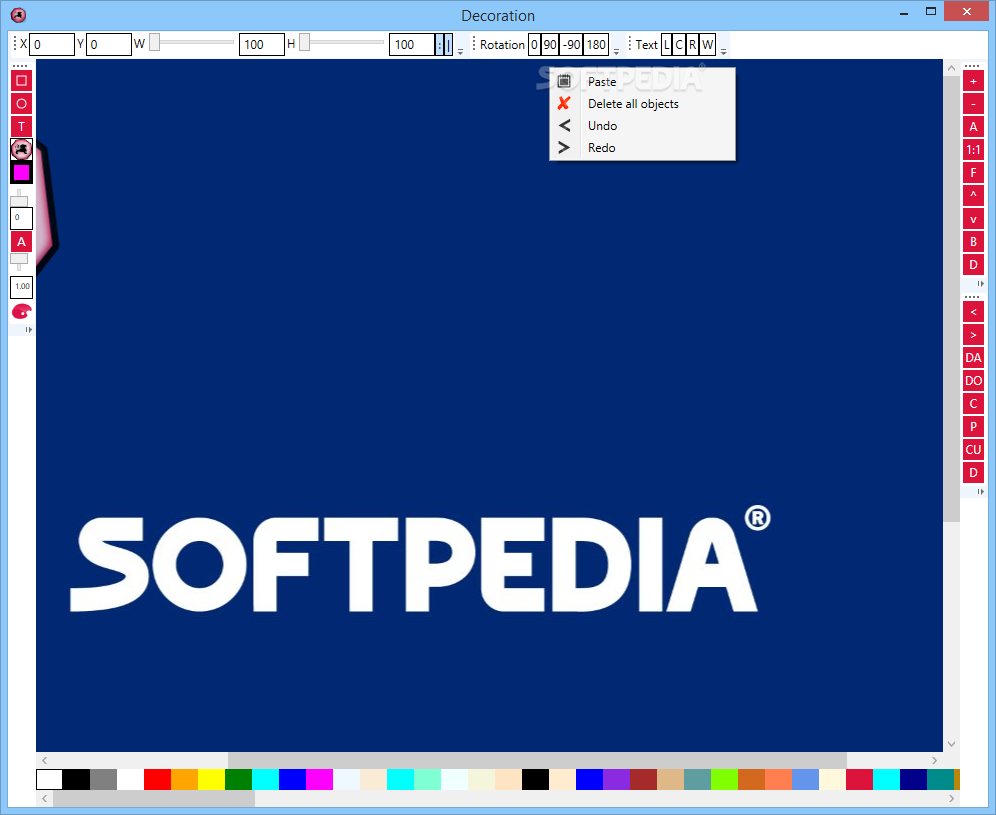Viewport: 996px width, 815px height.
Task: Click the canvas vertical scrollbar down arrow
Action: [951, 744]
